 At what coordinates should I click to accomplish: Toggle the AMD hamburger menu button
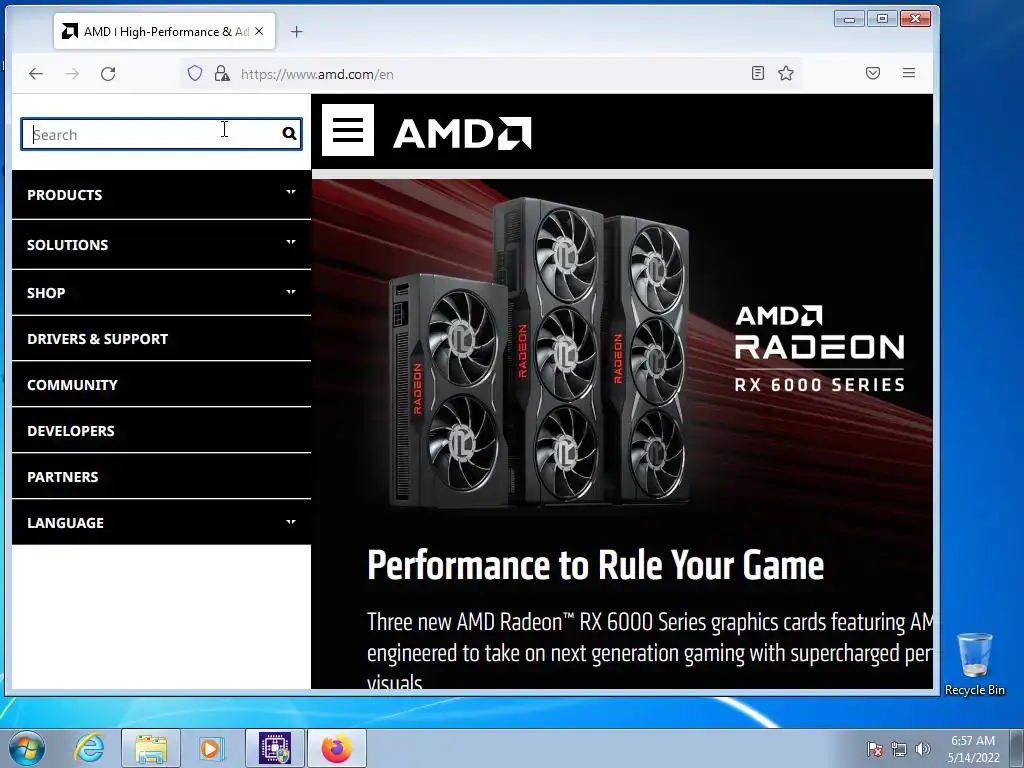point(348,130)
